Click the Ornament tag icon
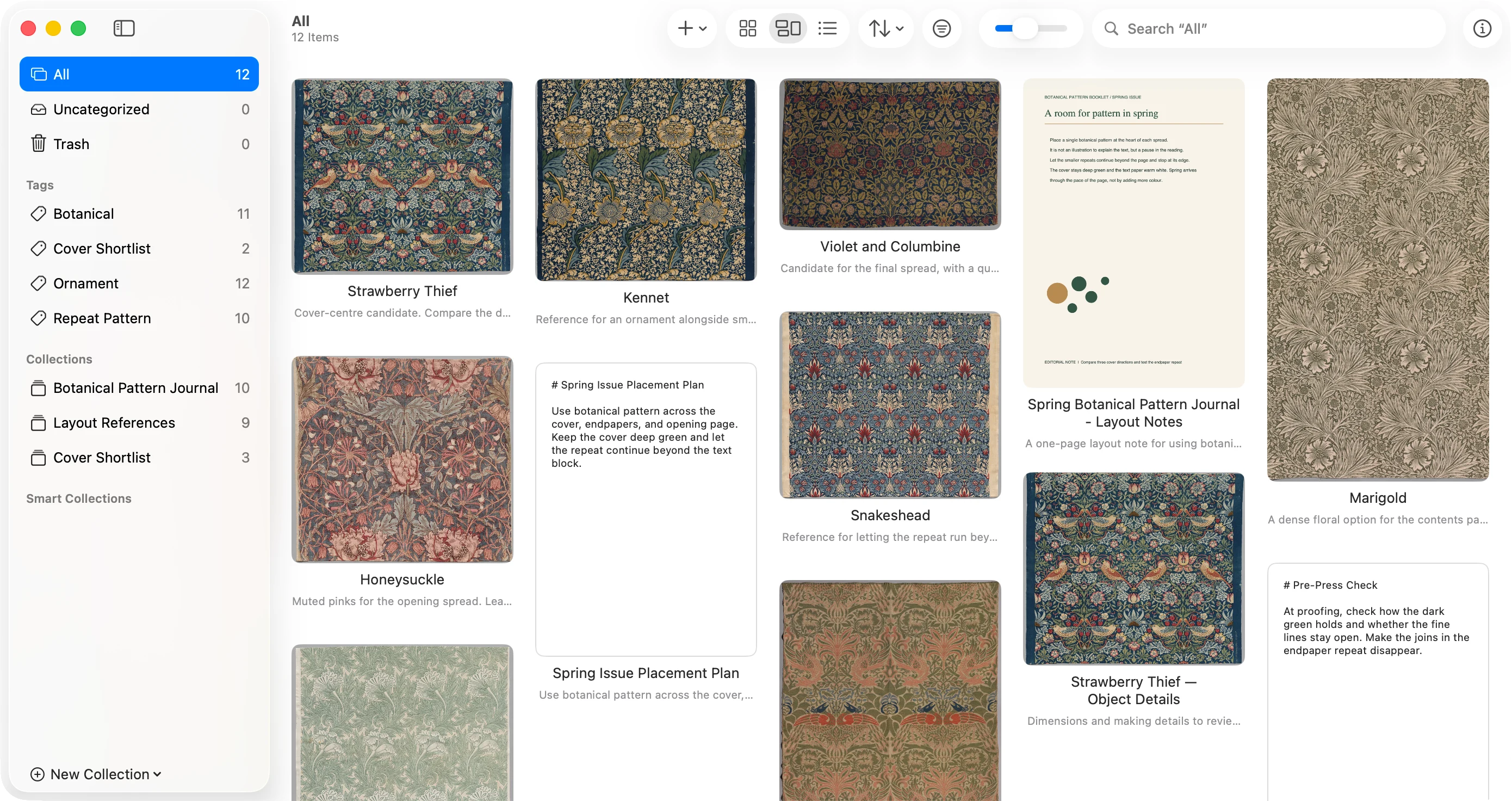1512x801 pixels. [x=38, y=283]
